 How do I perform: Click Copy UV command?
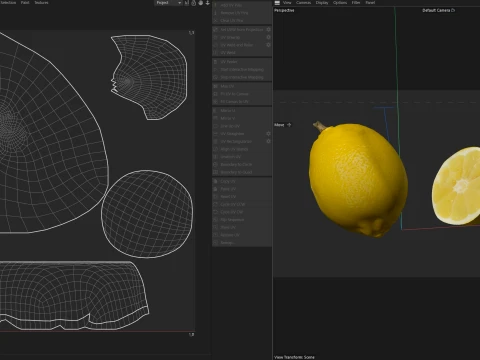point(242,181)
